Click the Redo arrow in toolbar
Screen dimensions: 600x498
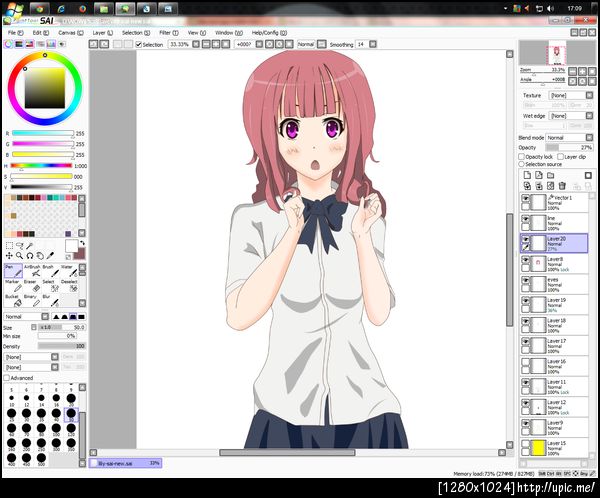tap(104, 44)
